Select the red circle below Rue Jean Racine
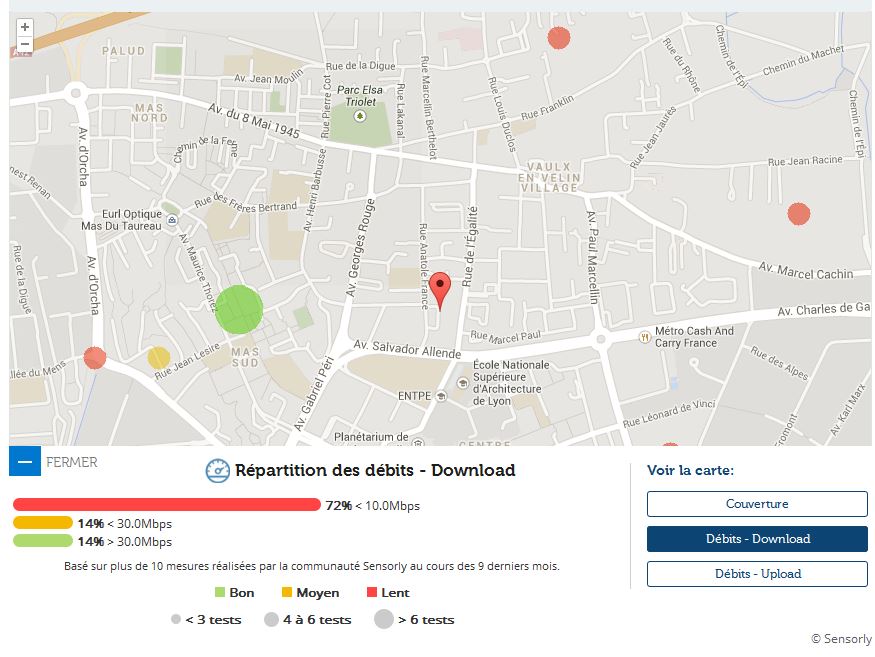This screenshot has width=875, height=657. [x=799, y=214]
